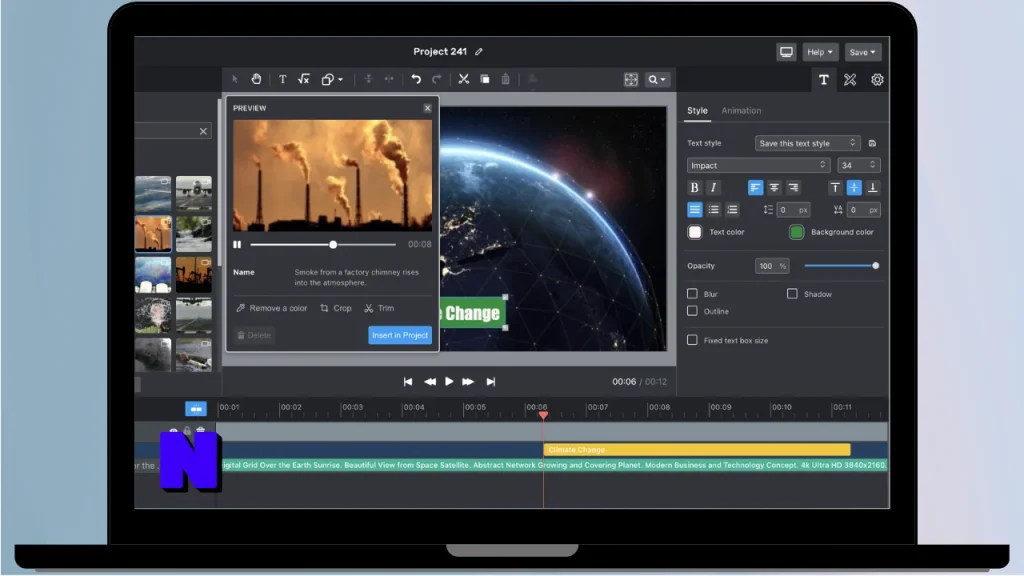The image size is (1024, 576).
Task: Select the Text tool in toolbar
Action: 283,80
